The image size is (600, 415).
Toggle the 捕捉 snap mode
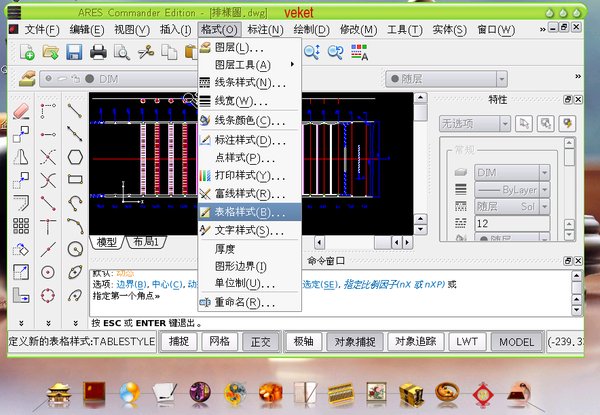pyautogui.click(x=179, y=341)
